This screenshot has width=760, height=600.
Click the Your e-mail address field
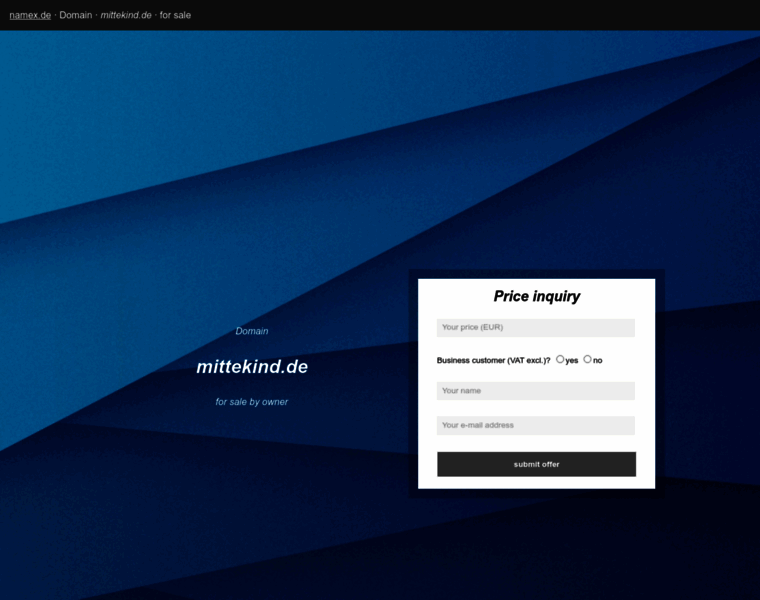coord(536,426)
